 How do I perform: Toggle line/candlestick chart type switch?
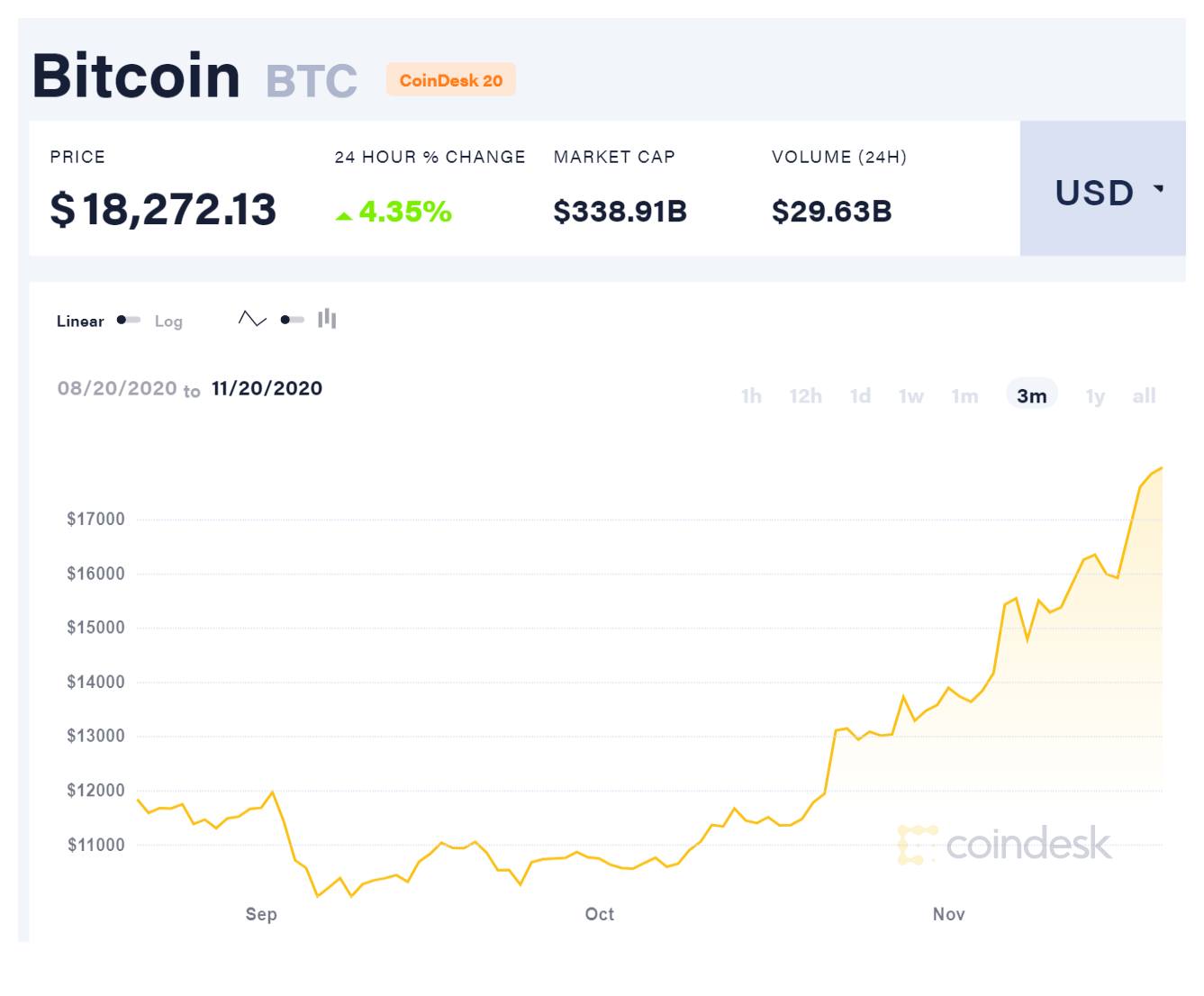(x=292, y=320)
